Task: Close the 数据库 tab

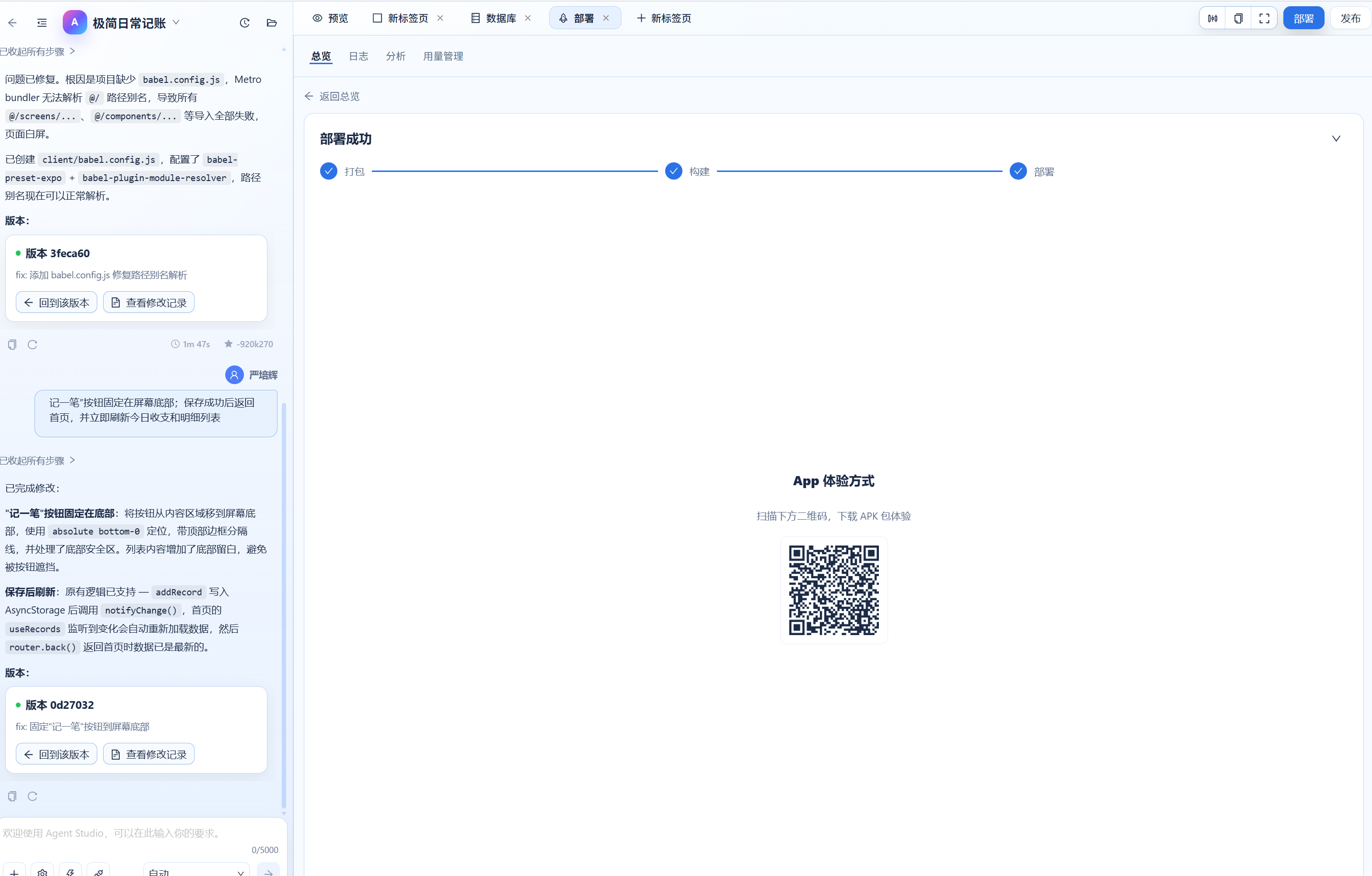Action: [x=528, y=18]
